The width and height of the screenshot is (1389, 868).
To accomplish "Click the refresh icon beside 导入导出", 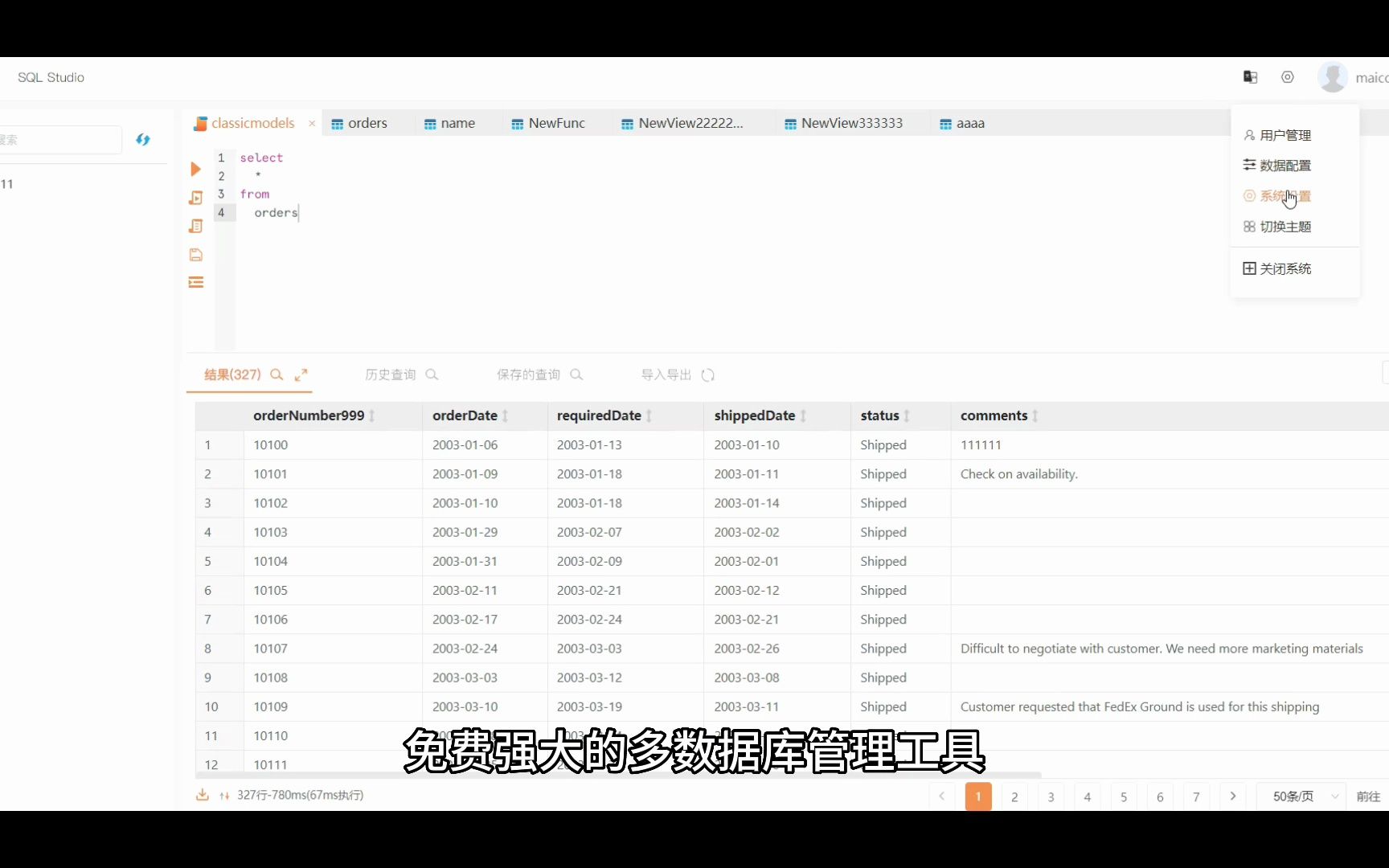I will 707,375.
